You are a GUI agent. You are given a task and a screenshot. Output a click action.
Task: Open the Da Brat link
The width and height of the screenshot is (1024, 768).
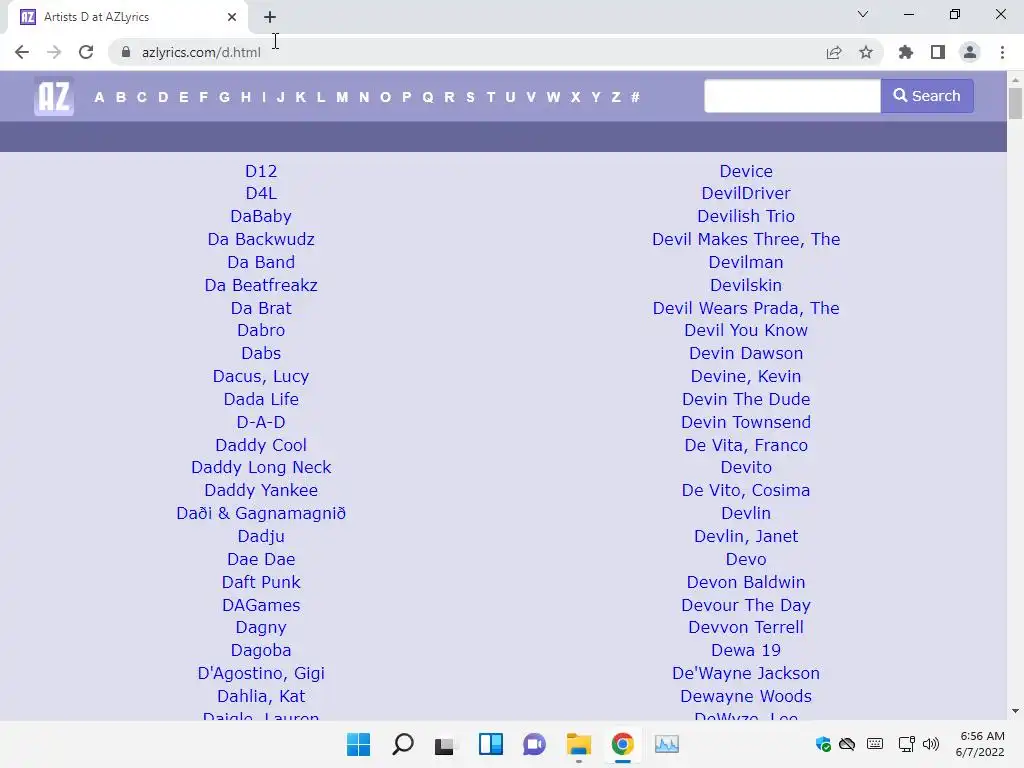pyautogui.click(x=261, y=308)
